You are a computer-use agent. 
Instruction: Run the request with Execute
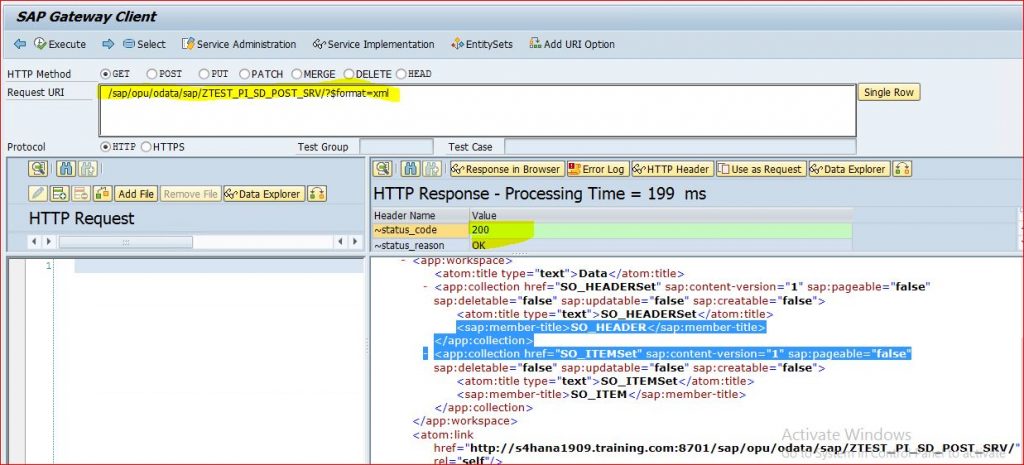60,44
